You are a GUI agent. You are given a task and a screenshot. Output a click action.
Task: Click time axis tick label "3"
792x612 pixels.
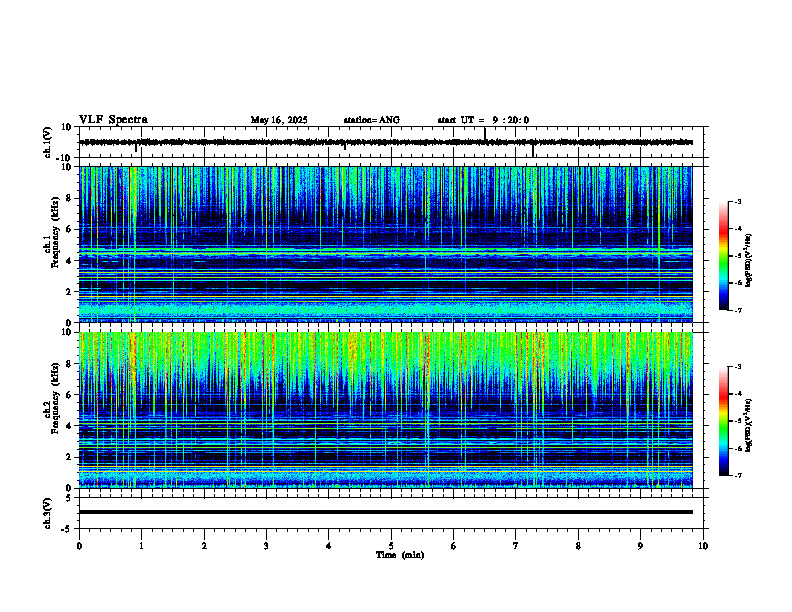coord(266,546)
